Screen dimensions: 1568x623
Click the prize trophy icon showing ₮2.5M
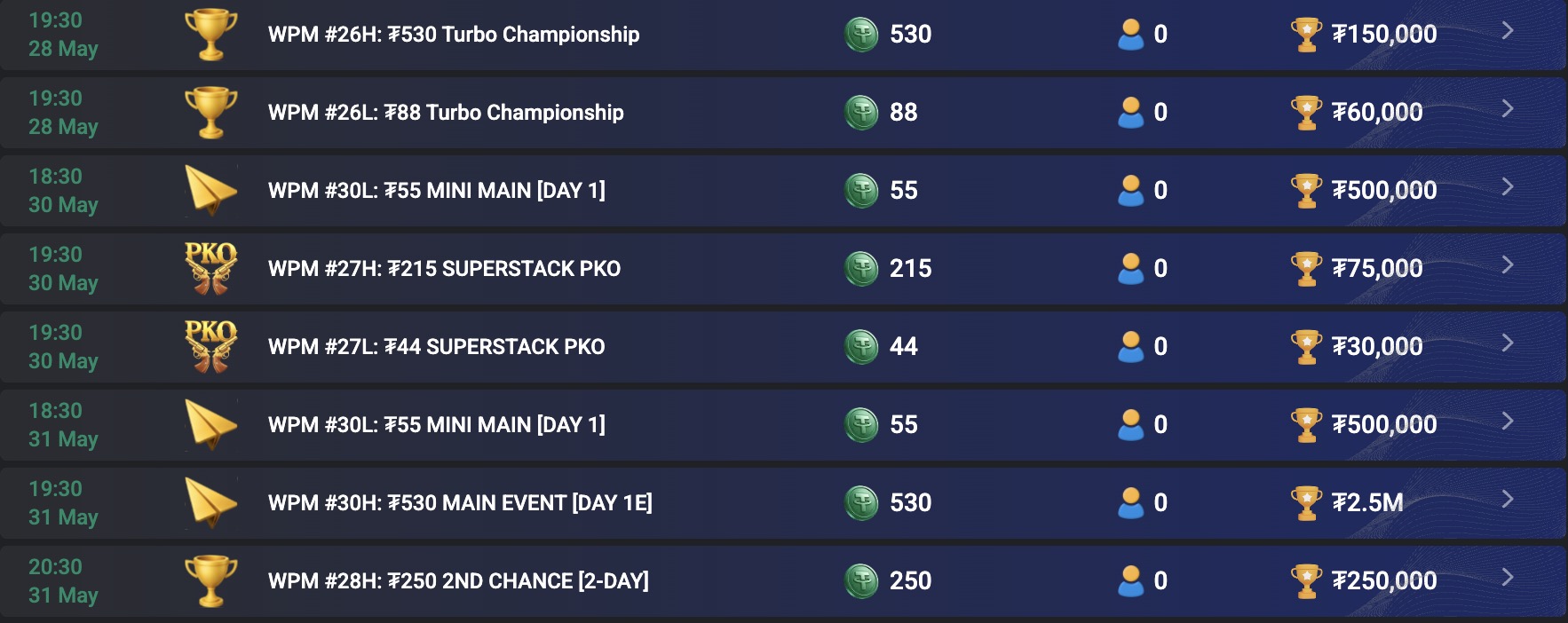pos(1306,502)
